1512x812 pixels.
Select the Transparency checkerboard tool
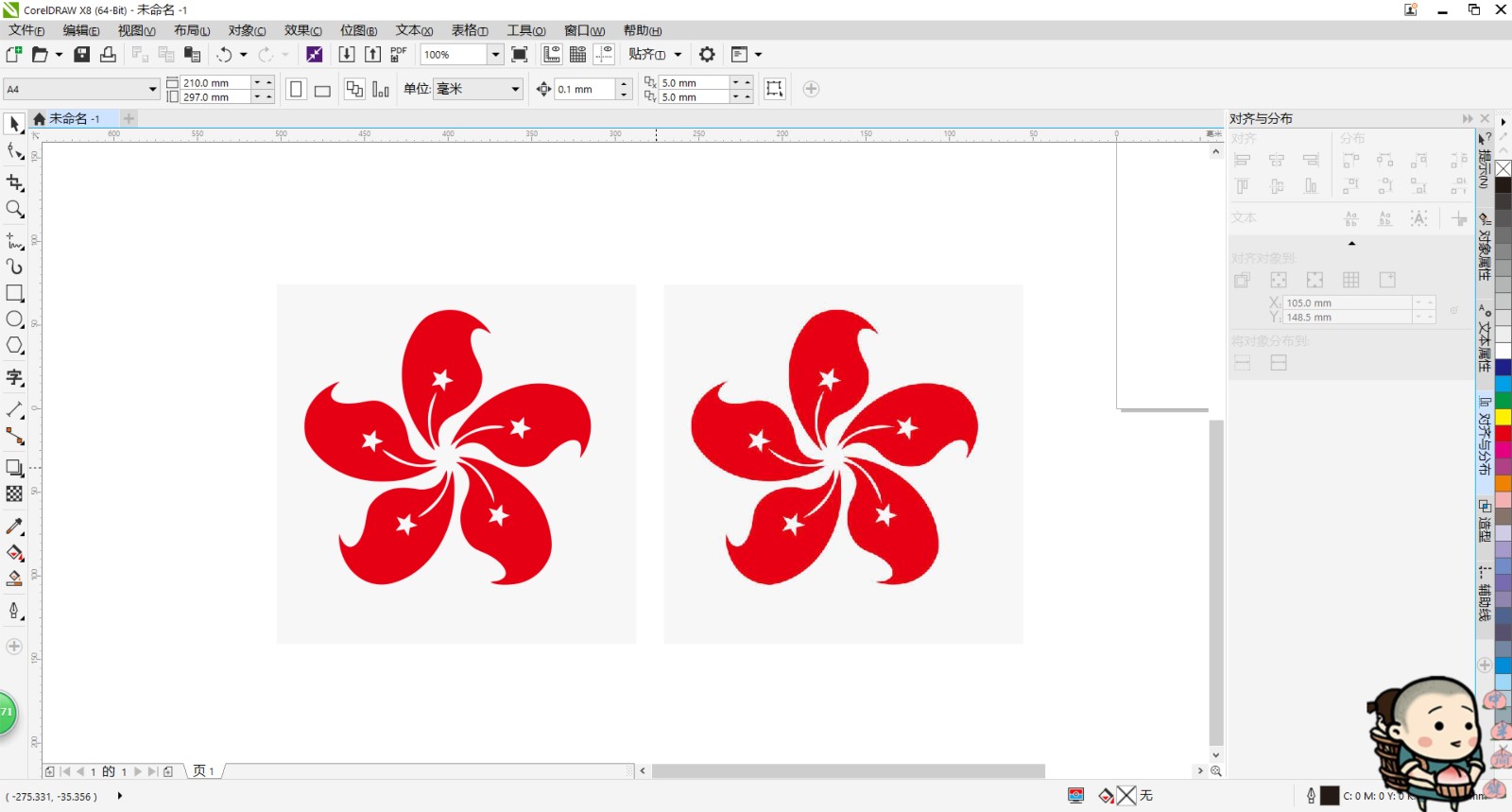tap(14, 493)
